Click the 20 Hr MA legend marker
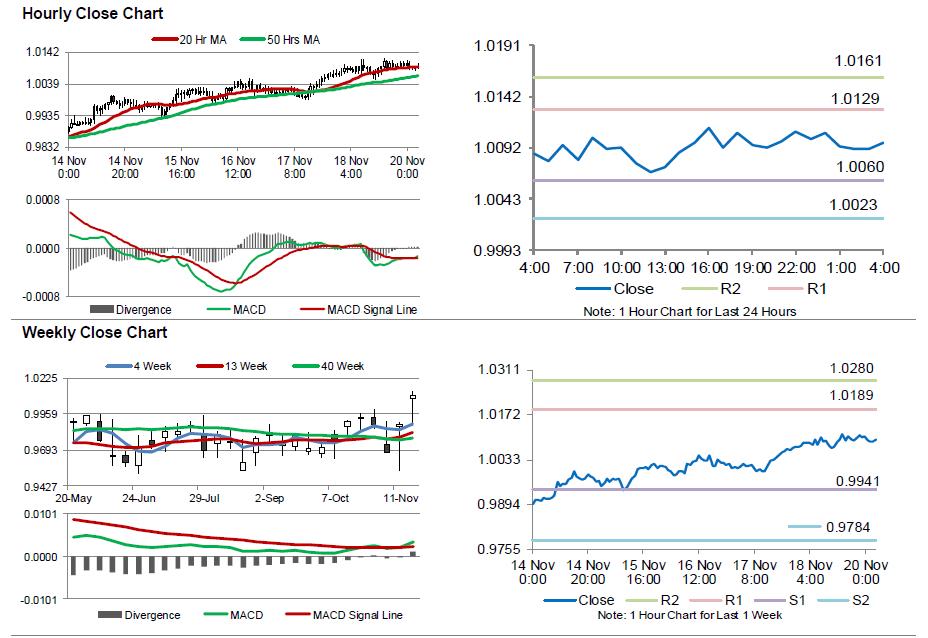This screenshot has height=638, width=928. click(164, 39)
